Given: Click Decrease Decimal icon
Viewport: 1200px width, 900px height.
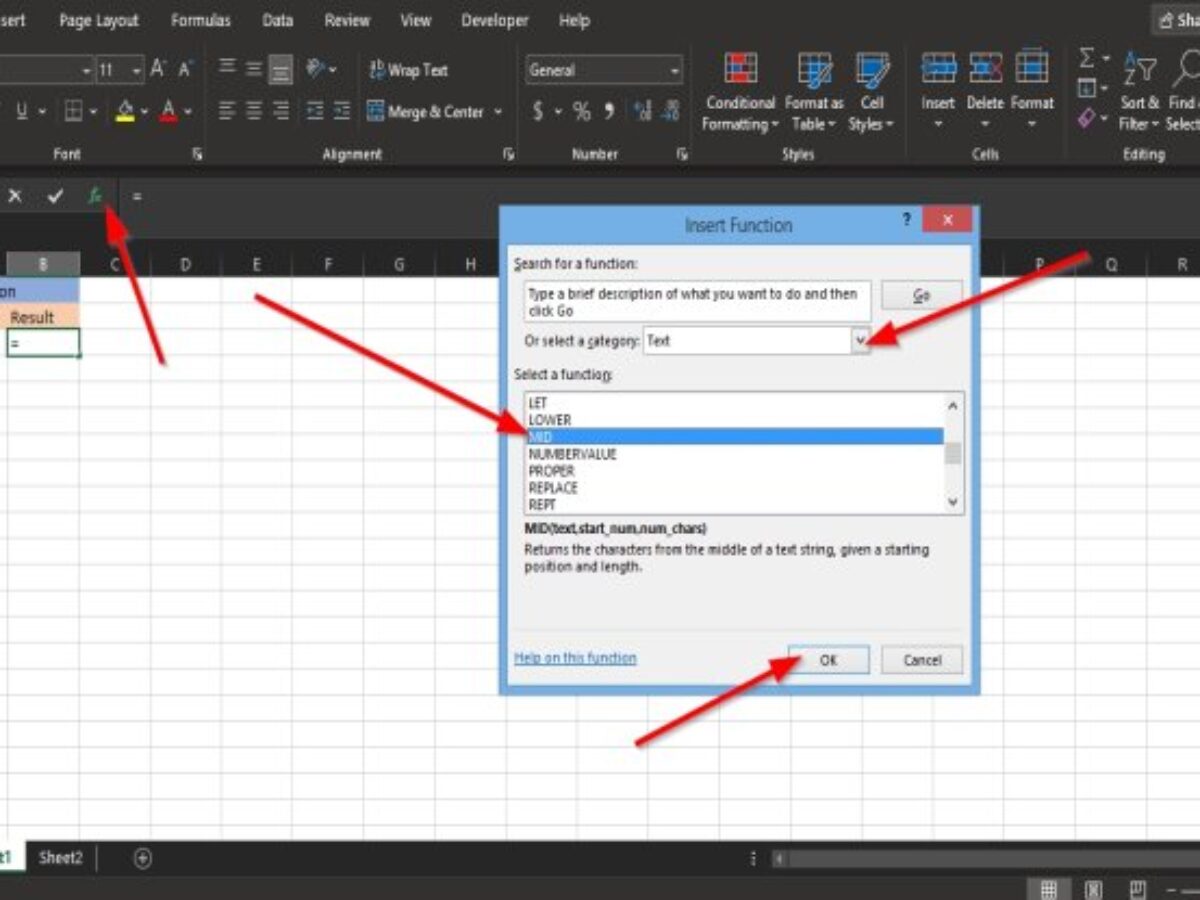Looking at the screenshot, I should pos(669,112).
